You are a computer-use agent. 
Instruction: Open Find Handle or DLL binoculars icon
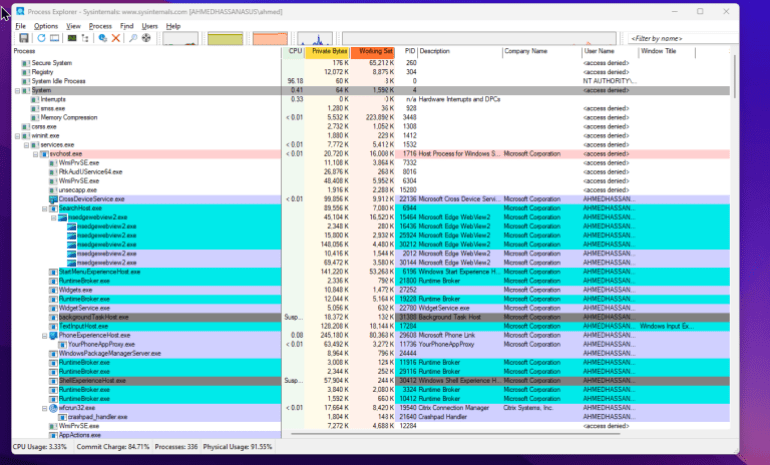coord(132,37)
